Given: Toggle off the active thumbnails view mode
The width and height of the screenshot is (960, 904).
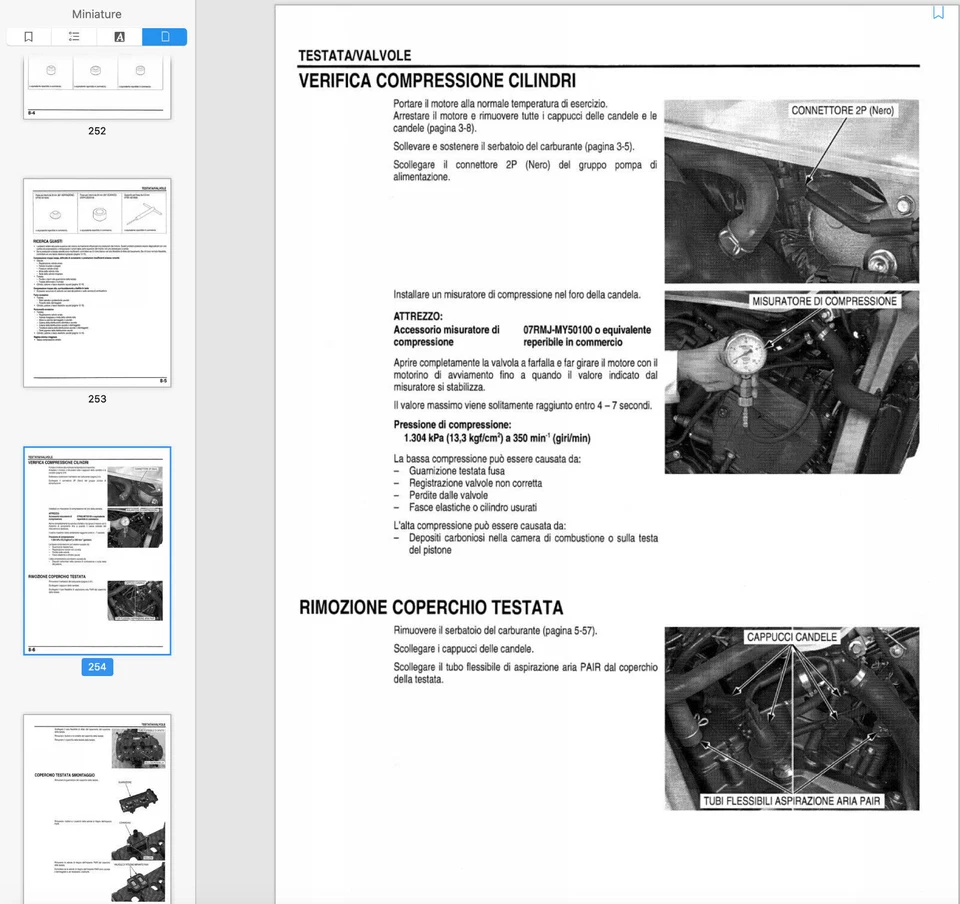Looking at the screenshot, I should 164,36.
